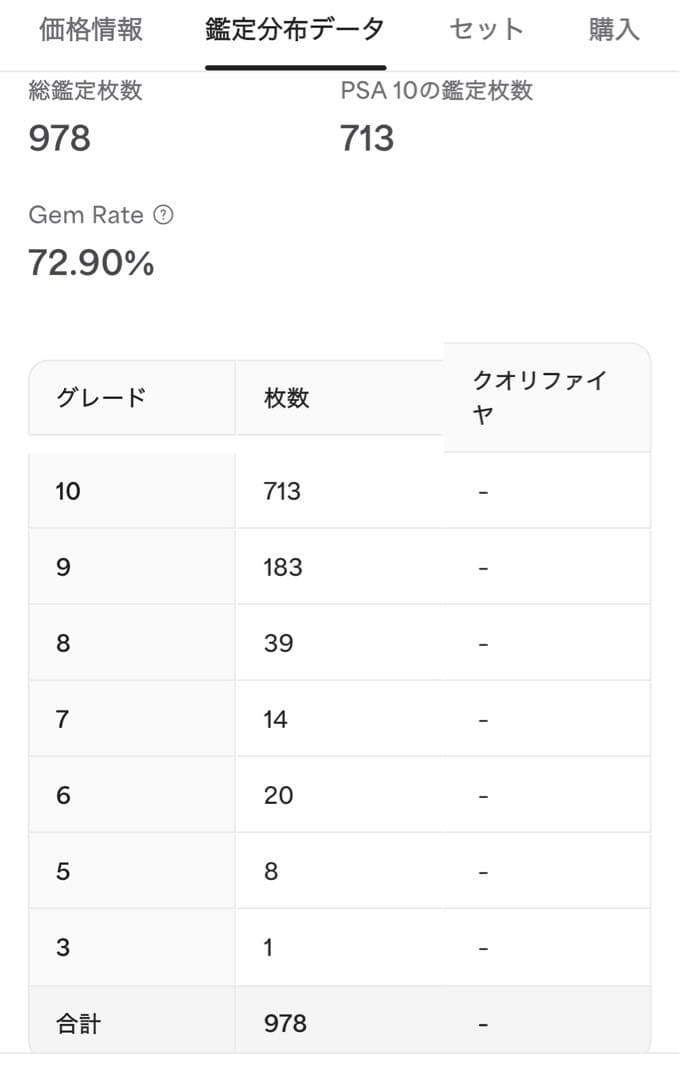Go to the 購入 tab
680x1080 pixels.
click(x=614, y=30)
